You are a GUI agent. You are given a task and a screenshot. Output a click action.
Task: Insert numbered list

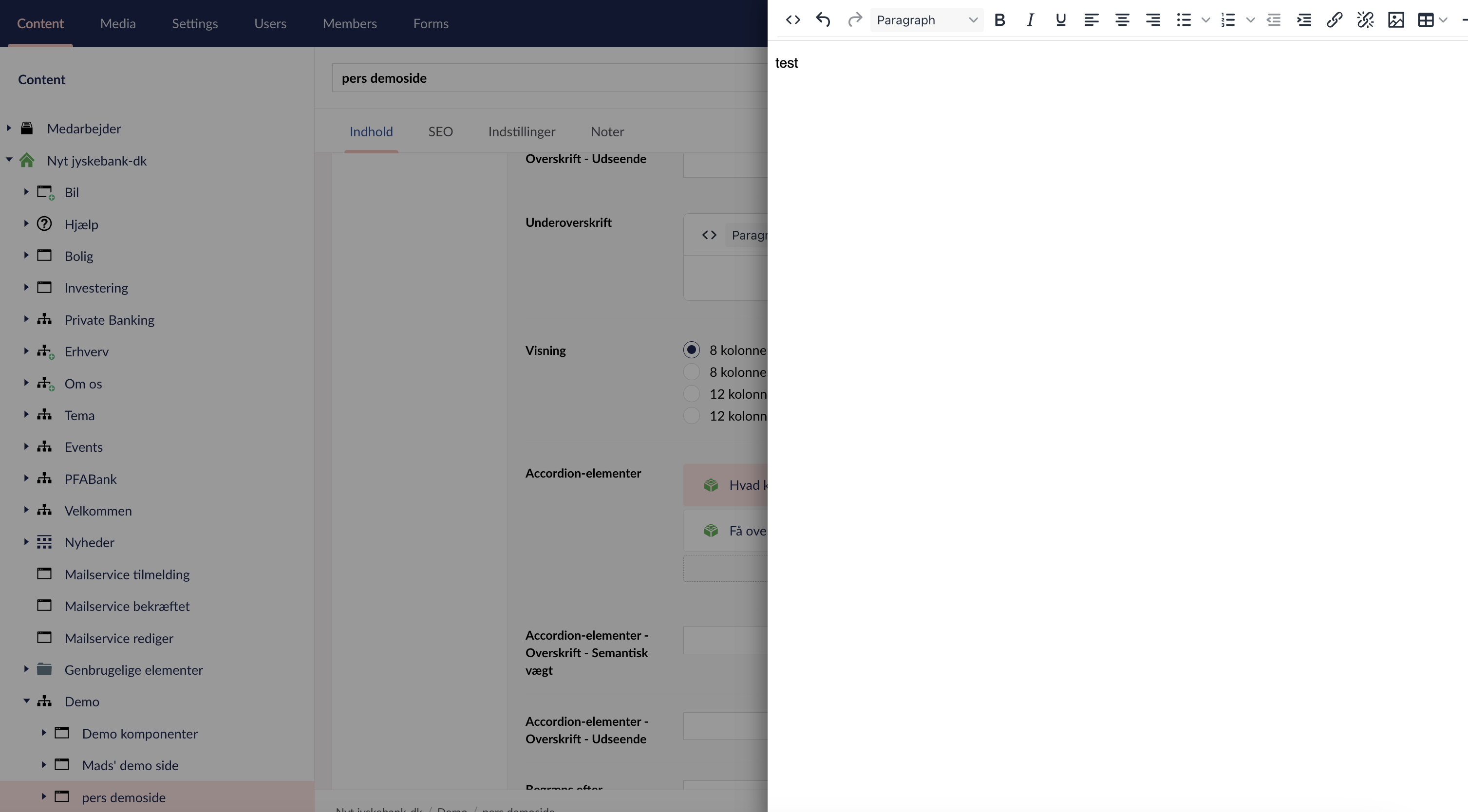1228,20
